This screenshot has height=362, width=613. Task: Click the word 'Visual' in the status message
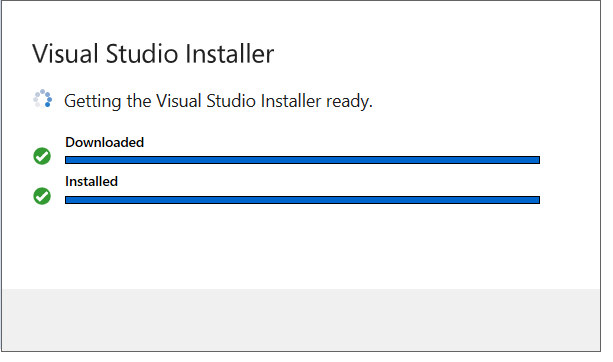179,101
